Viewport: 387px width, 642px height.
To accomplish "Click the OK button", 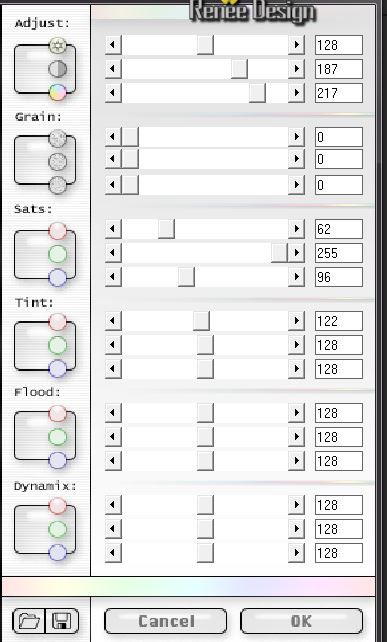I will click(301, 621).
